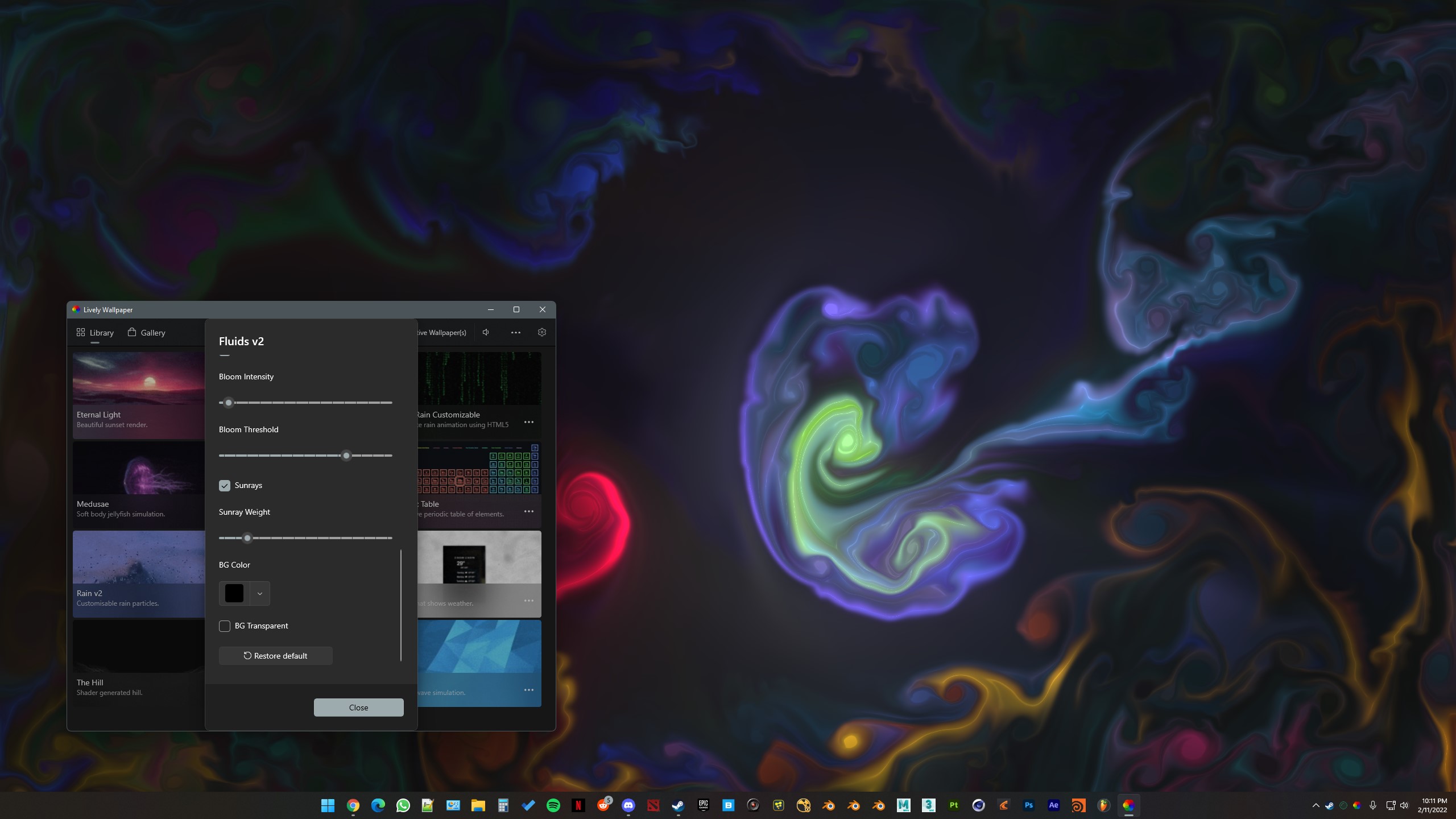Open options menu for wave simulation wallpaper
The height and width of the screenshot is (819, 1456).
[529, 689]
